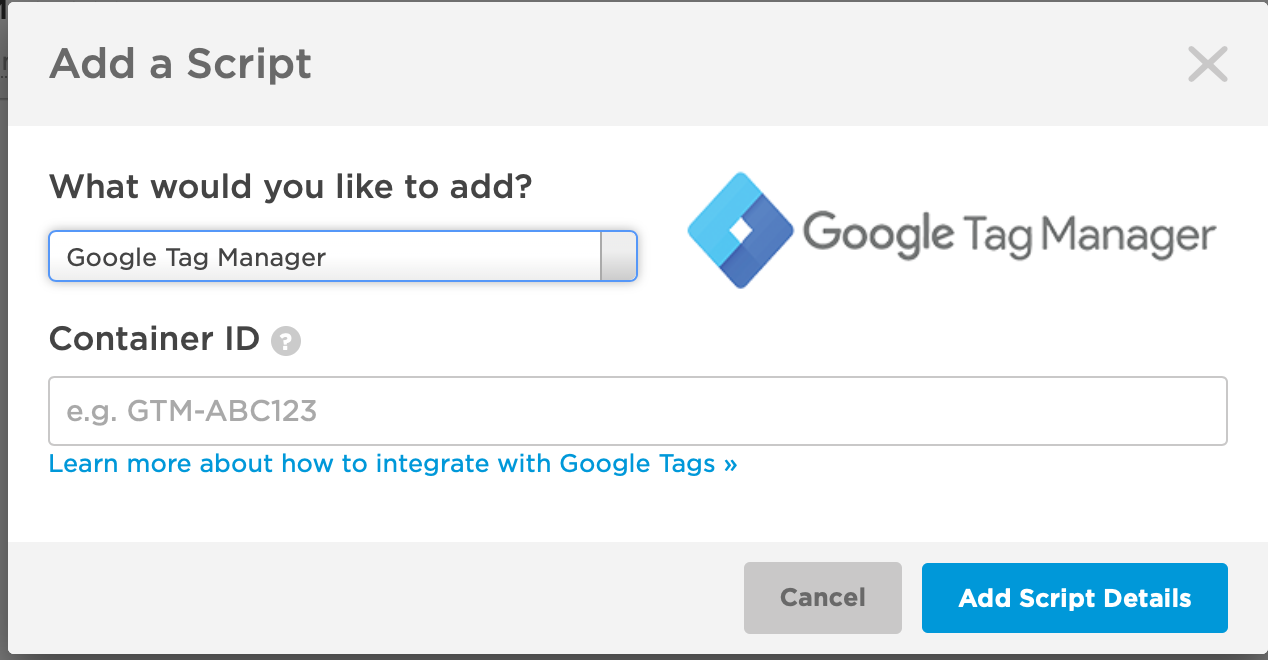
Task: Cancel adding the script
Action: point(823,598)
